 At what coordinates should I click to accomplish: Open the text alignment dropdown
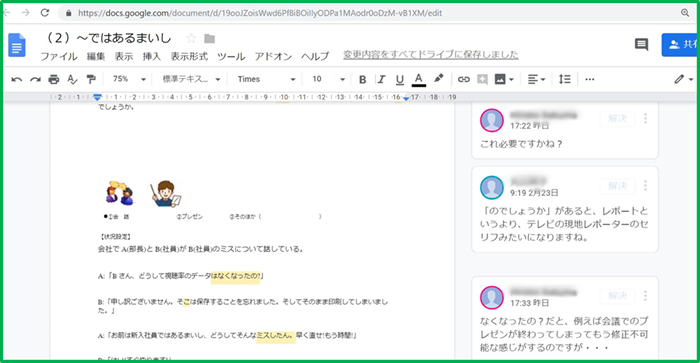pos(536,79)
